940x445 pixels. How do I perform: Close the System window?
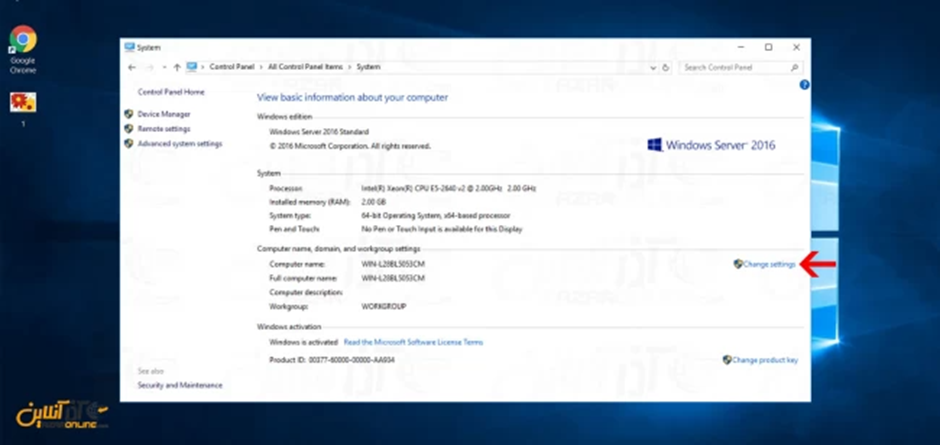coord(796,47)
